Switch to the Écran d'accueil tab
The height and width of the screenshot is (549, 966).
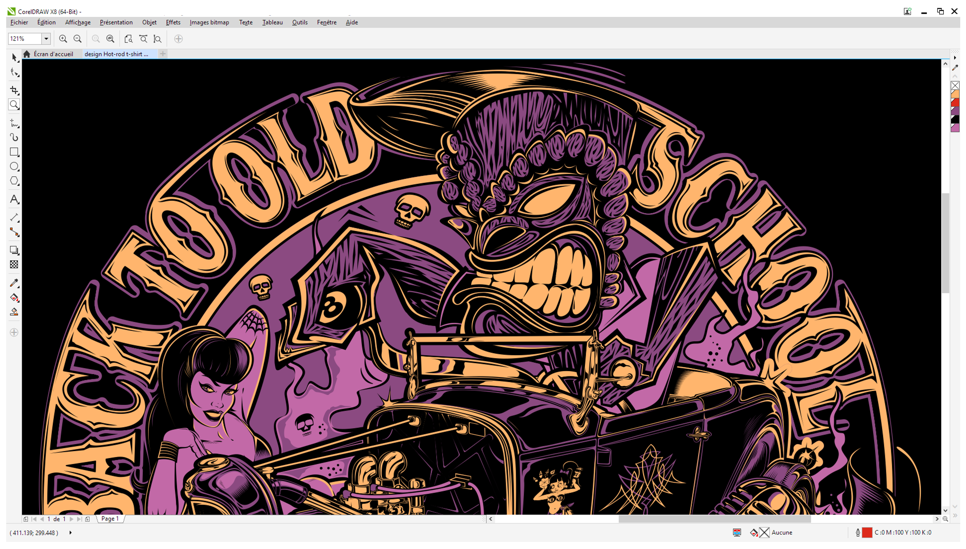[52, 54]
